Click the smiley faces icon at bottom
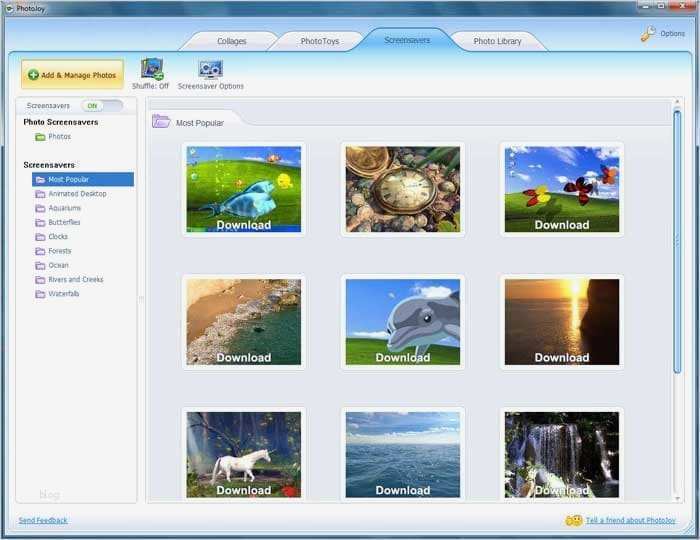Image resolution: width=700 pixels, height=540 pixels. [574, 520]
